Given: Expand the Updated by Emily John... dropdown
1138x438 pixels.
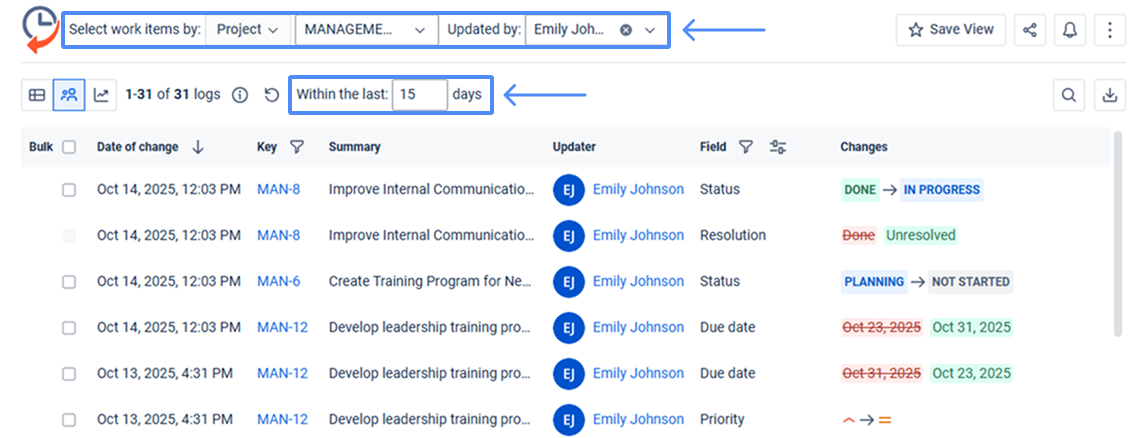Looking at the screenshot, I should point(650,30).
